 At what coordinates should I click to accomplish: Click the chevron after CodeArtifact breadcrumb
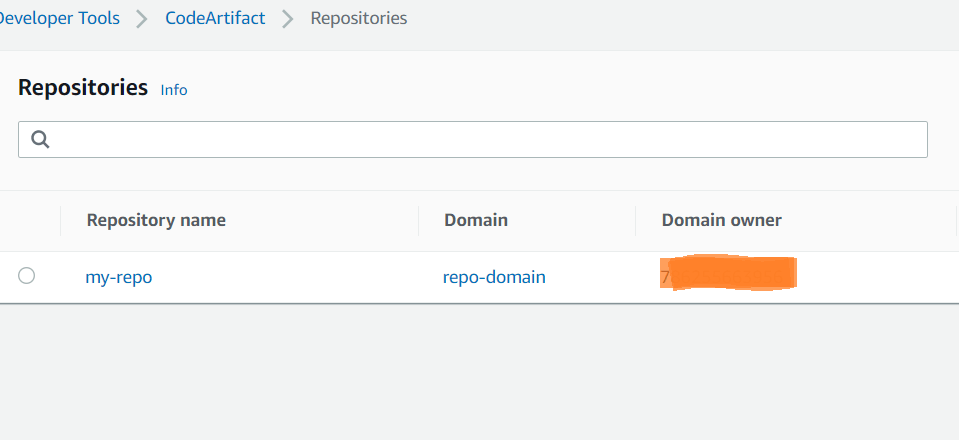(288, 19)
